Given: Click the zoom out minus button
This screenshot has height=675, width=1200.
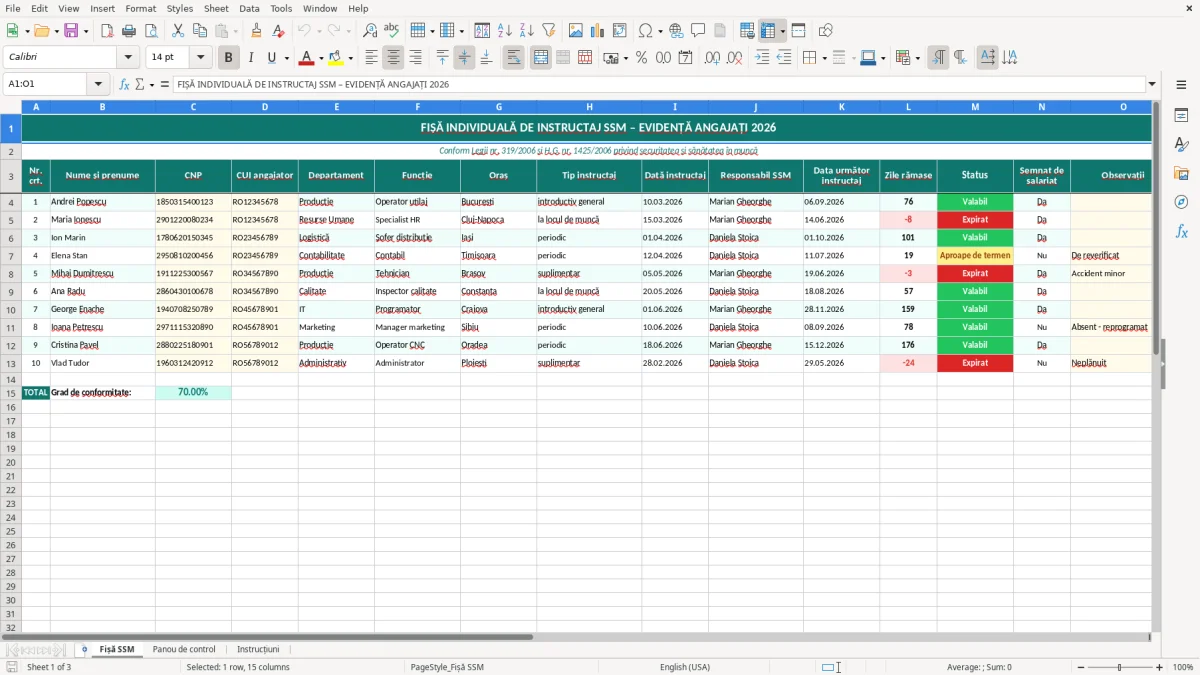Looking at the screenshot, I should (x=1080, y=667).
